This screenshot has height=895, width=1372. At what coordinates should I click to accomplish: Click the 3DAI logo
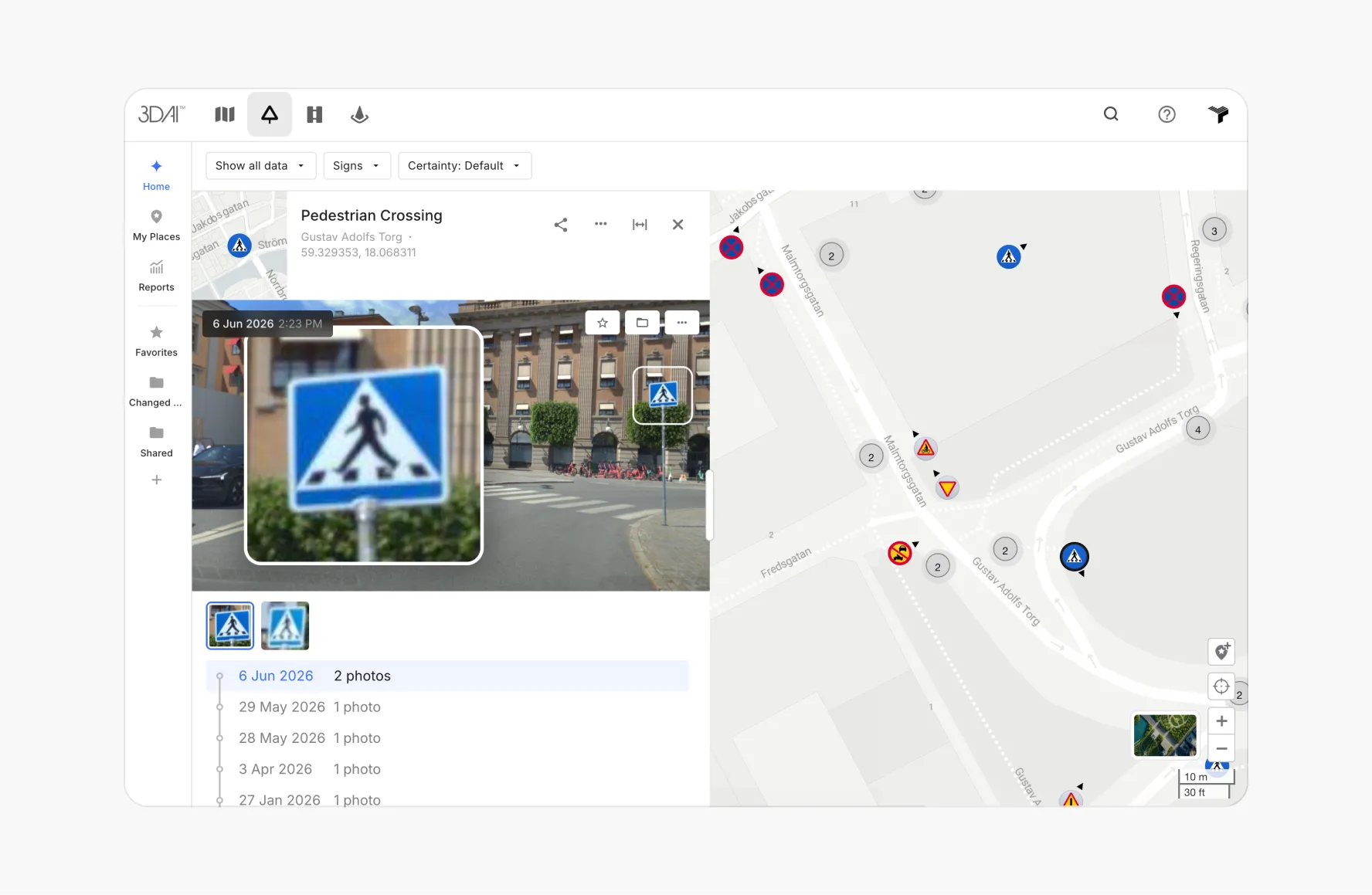[x=161, y=114]
